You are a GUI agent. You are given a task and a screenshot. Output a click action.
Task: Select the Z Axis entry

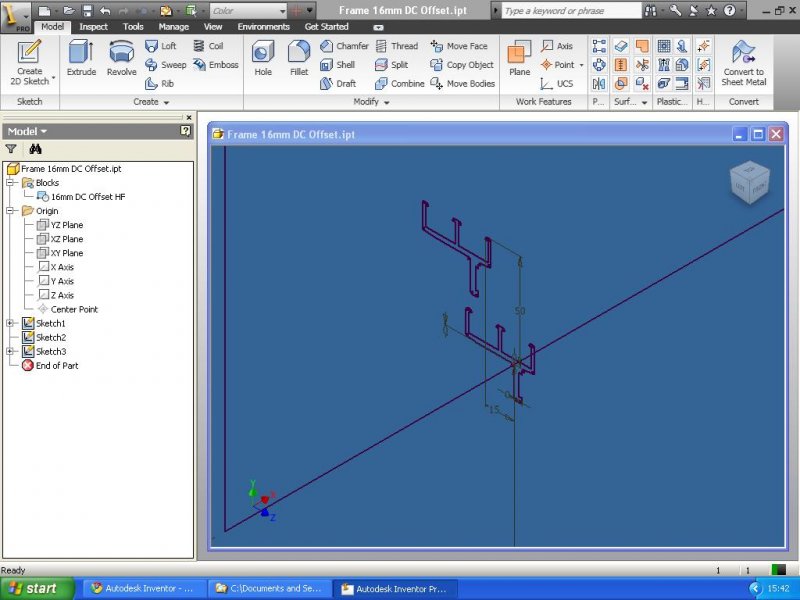pos(56,295)
